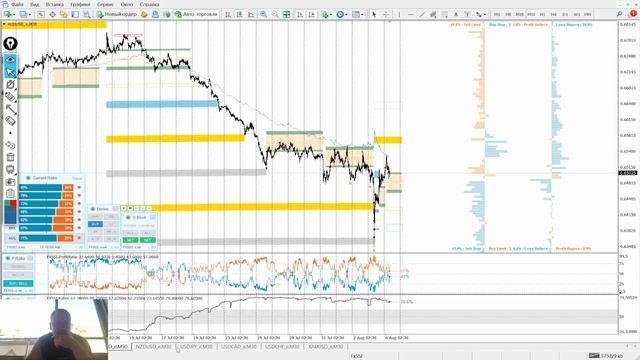Image resolution: width=640 pixels, height=360 pixels.
Task: Open the Сервис menu
Action: pyautogui.click(x=106, y=4)
